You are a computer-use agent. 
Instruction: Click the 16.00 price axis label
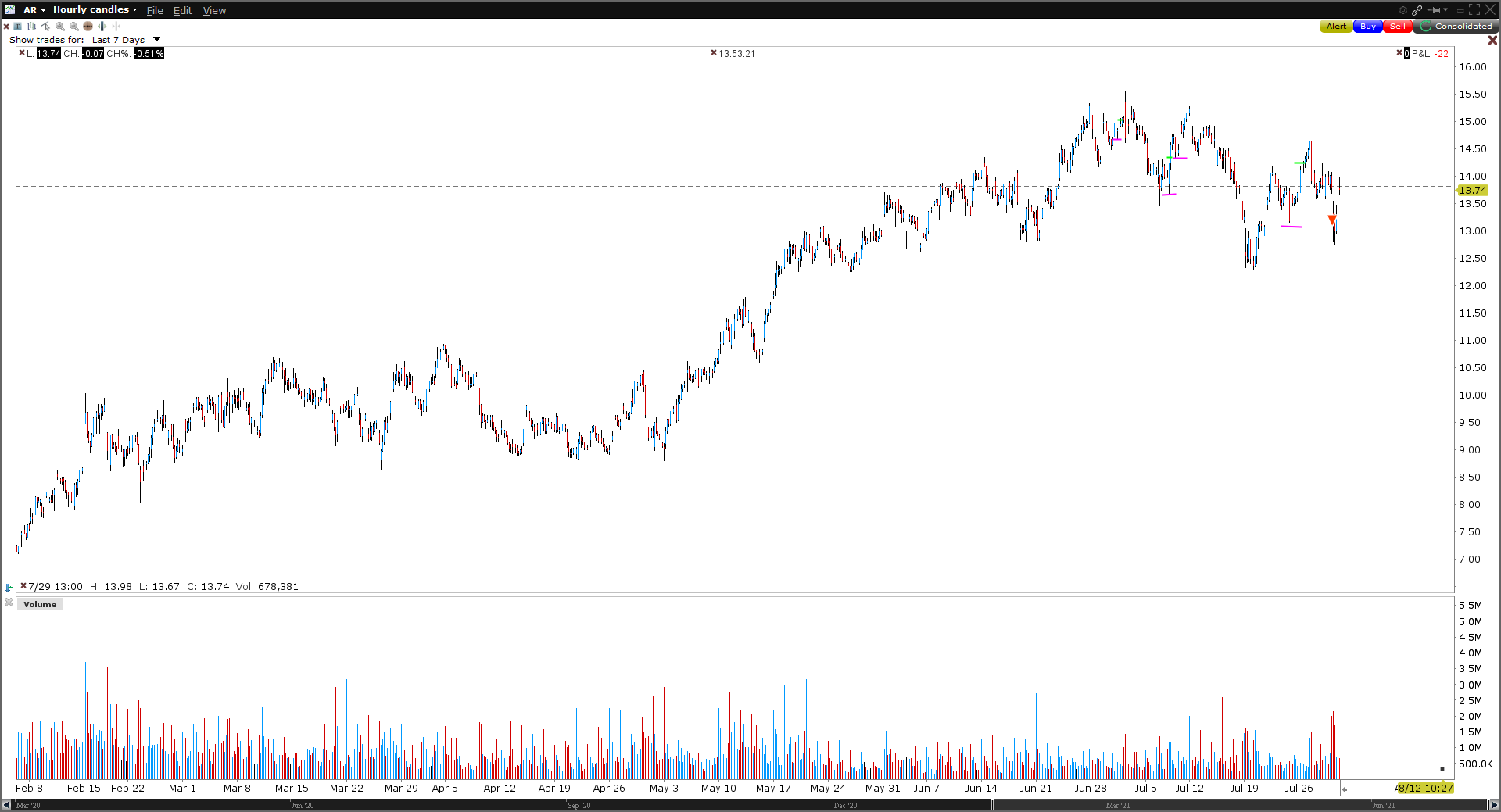[1473, 66]
